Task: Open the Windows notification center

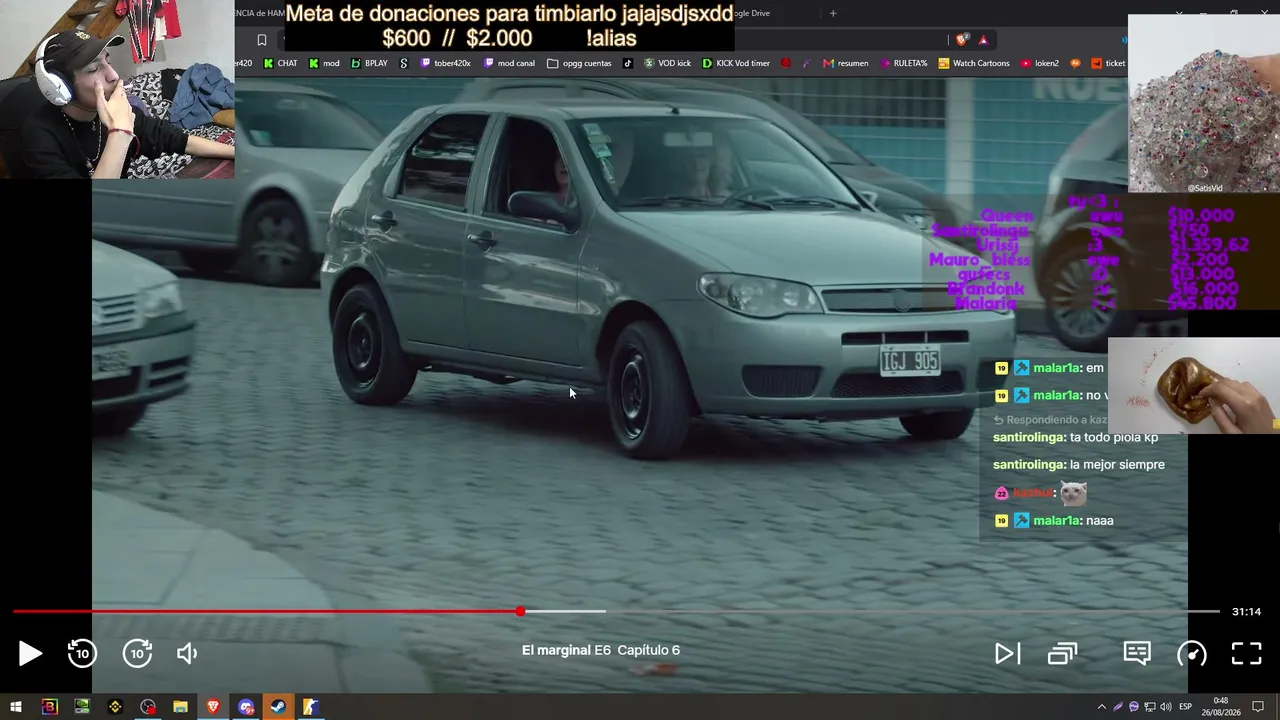Action: coord(1258,707)
